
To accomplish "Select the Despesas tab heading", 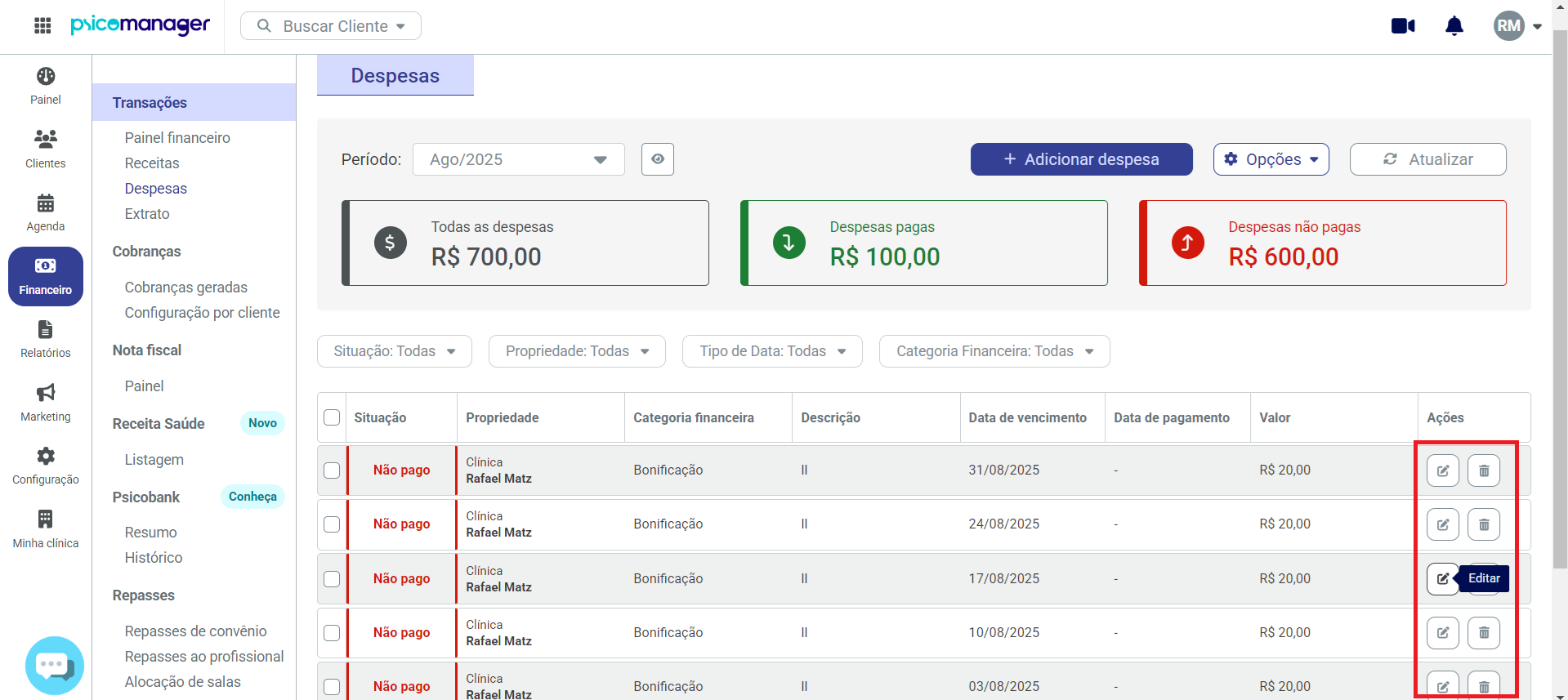I will click(395, 75).
